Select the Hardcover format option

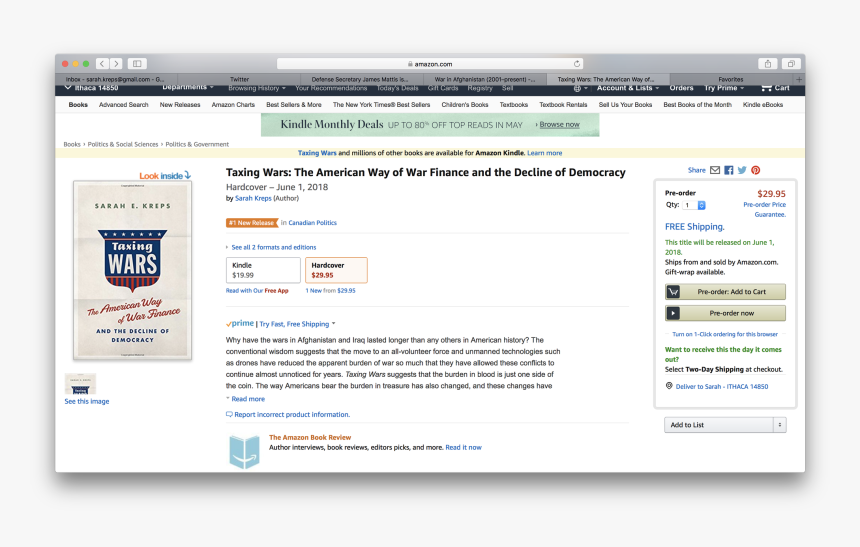tap(336, 270)
